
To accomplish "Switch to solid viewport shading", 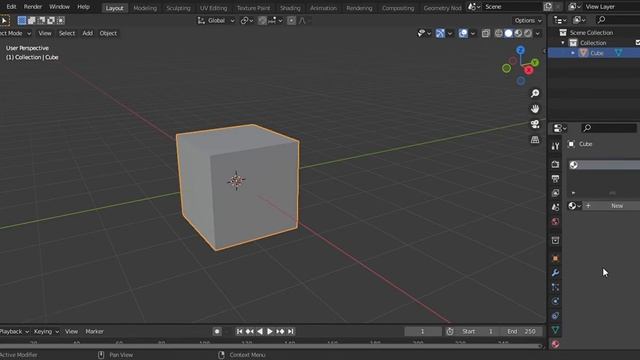I will pyautogui.click(x=508, y=33).
